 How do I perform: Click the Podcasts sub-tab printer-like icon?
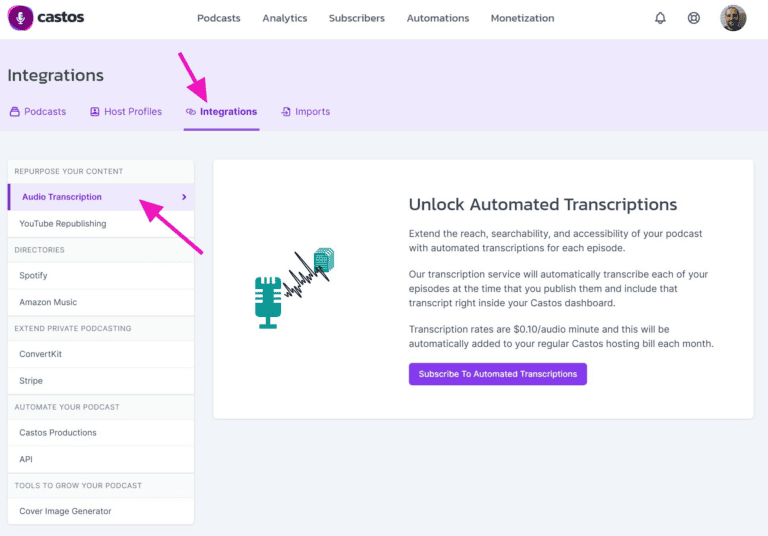click(x=15, y=112)
